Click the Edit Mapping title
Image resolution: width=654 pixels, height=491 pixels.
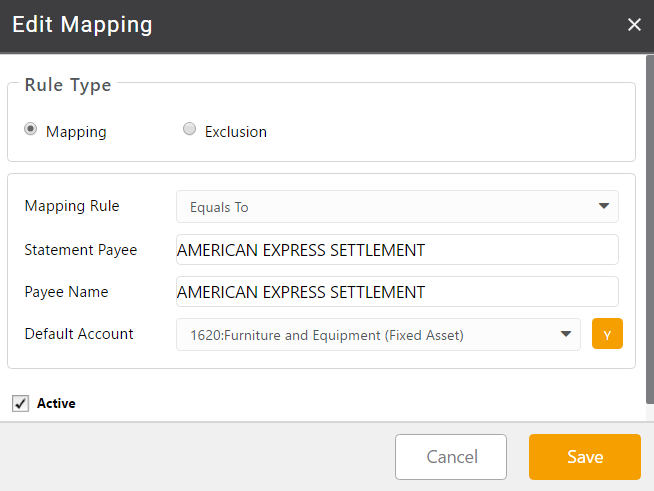[x=83, y=25]
